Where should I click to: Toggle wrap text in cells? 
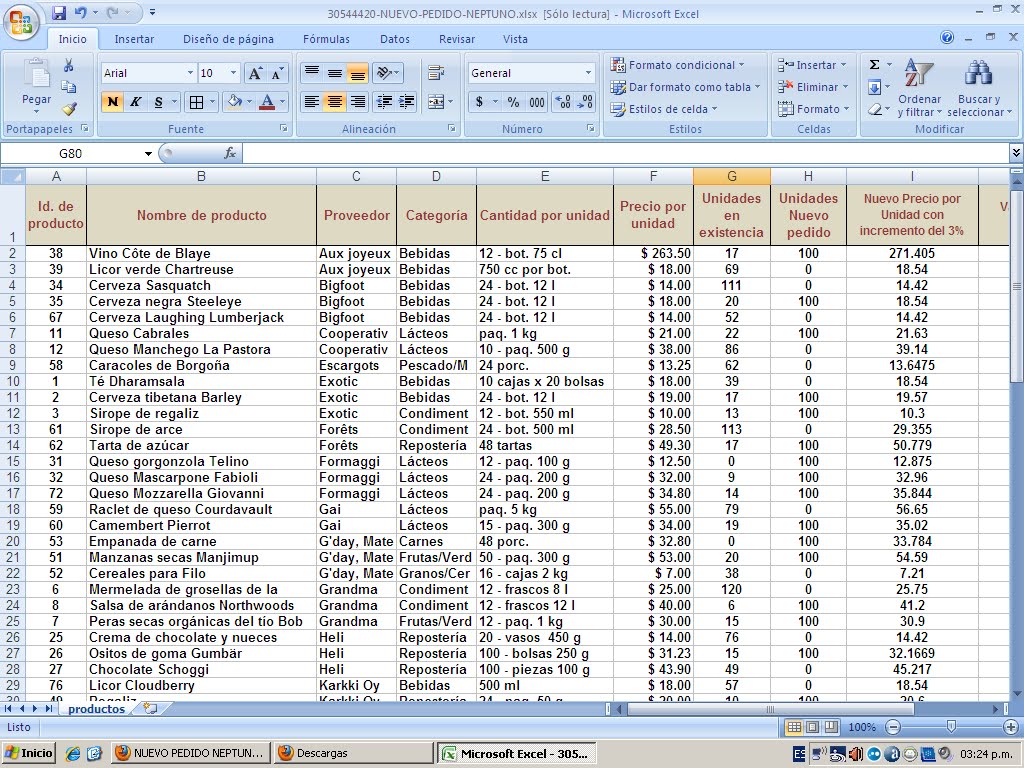pyautogui.click(x=436, y=72)
